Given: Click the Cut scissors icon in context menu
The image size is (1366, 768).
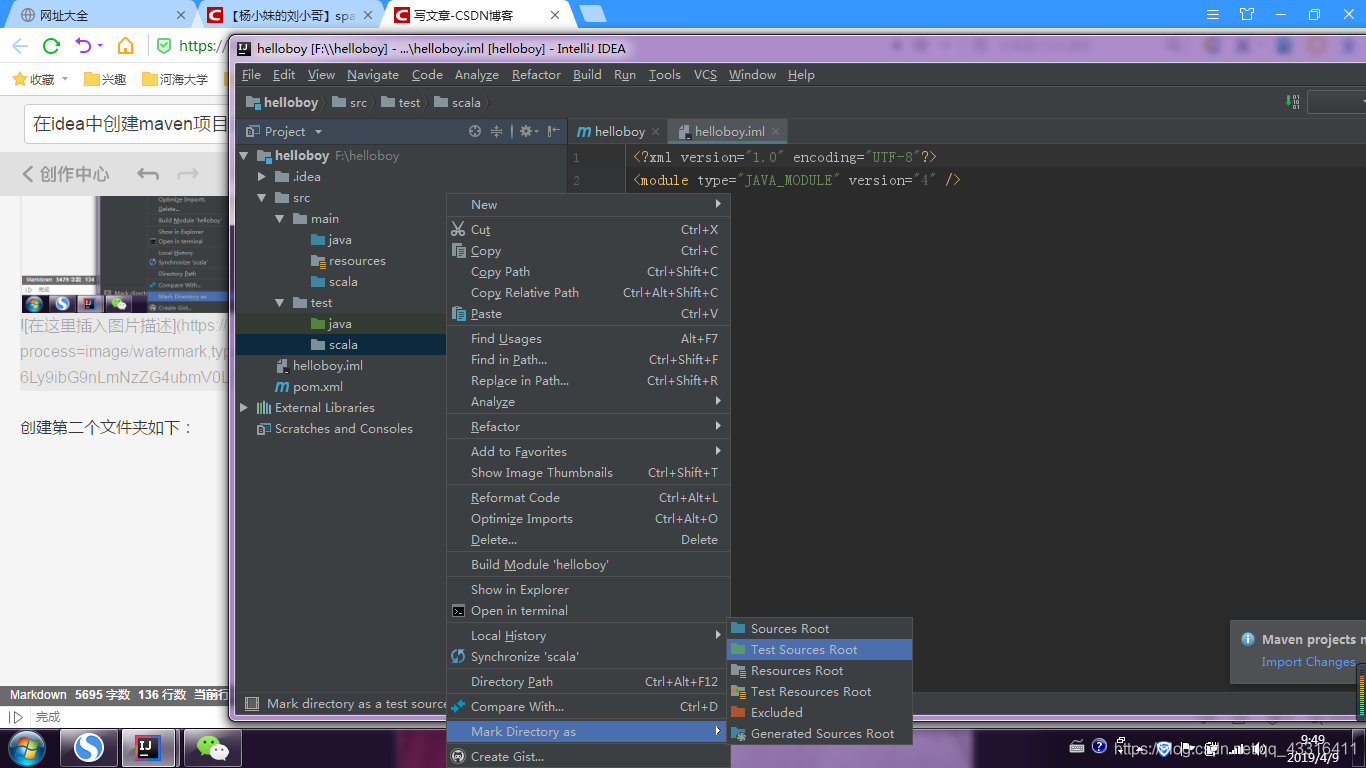Looking at the screenshot, I should point(458,229).
